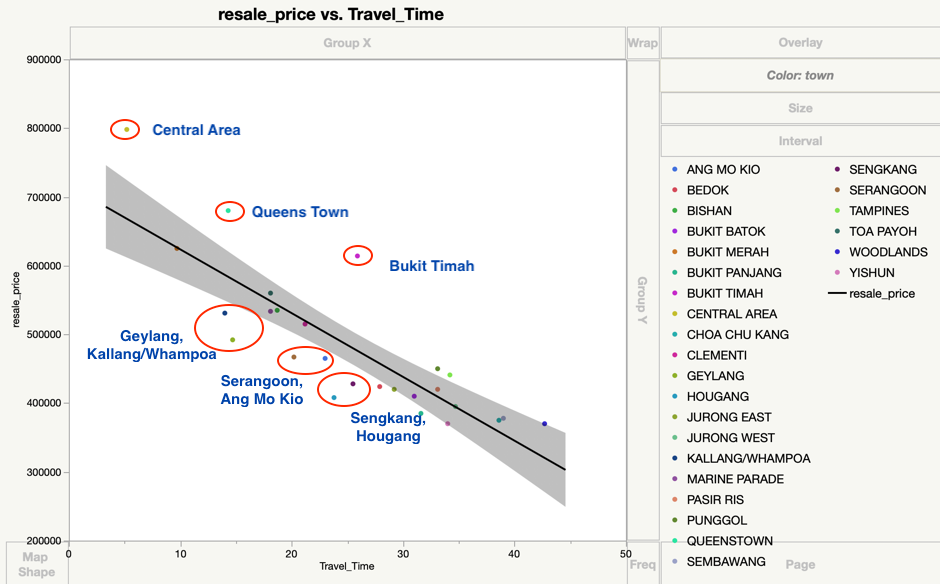This screenshot has height=584, width=940.
Task: Click the Interval drop zone
Action: point(800,141)
